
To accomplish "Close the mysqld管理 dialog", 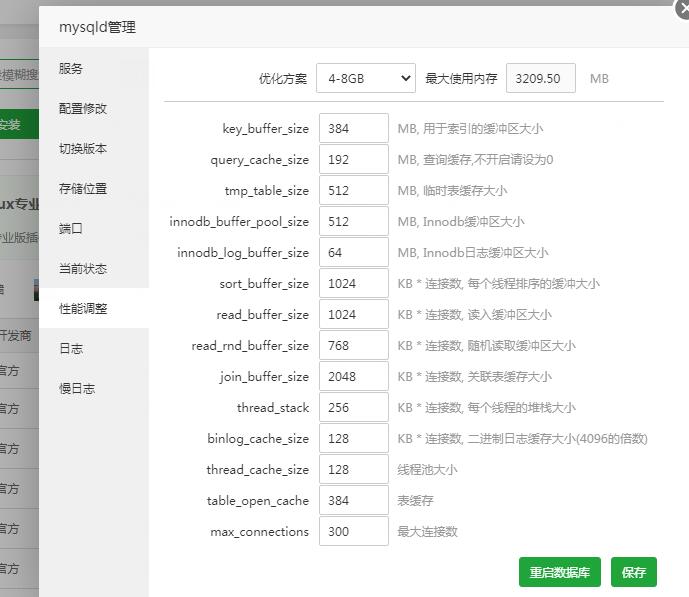I will 684,9.
